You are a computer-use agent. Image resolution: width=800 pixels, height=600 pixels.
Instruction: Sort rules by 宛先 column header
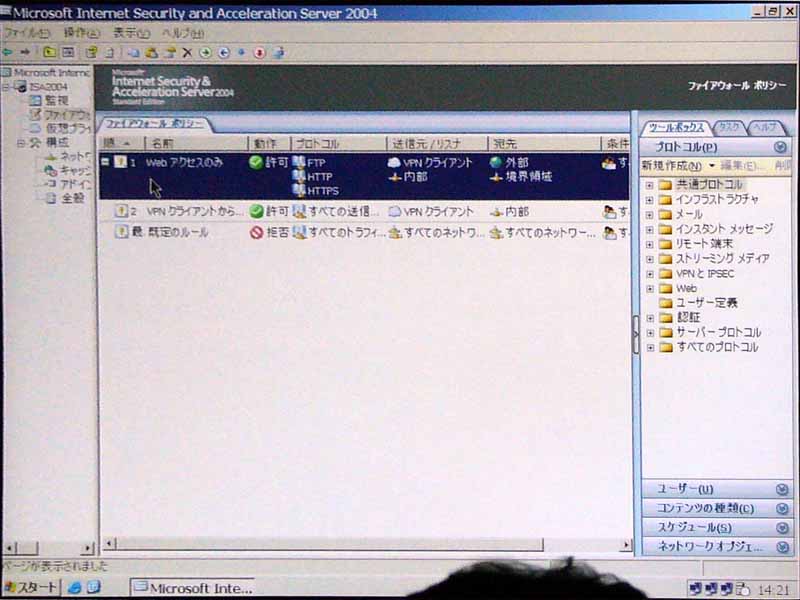(544, 143)
